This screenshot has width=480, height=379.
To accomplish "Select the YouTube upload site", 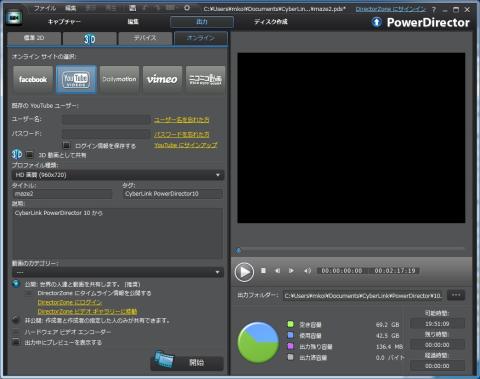I will pyautogui.click(x=76, y=79).
